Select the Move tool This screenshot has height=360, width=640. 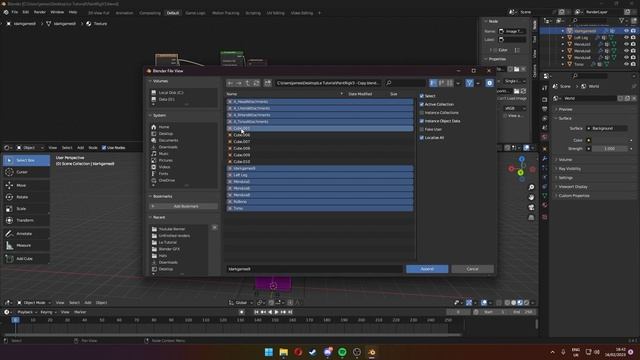[26, 185]
